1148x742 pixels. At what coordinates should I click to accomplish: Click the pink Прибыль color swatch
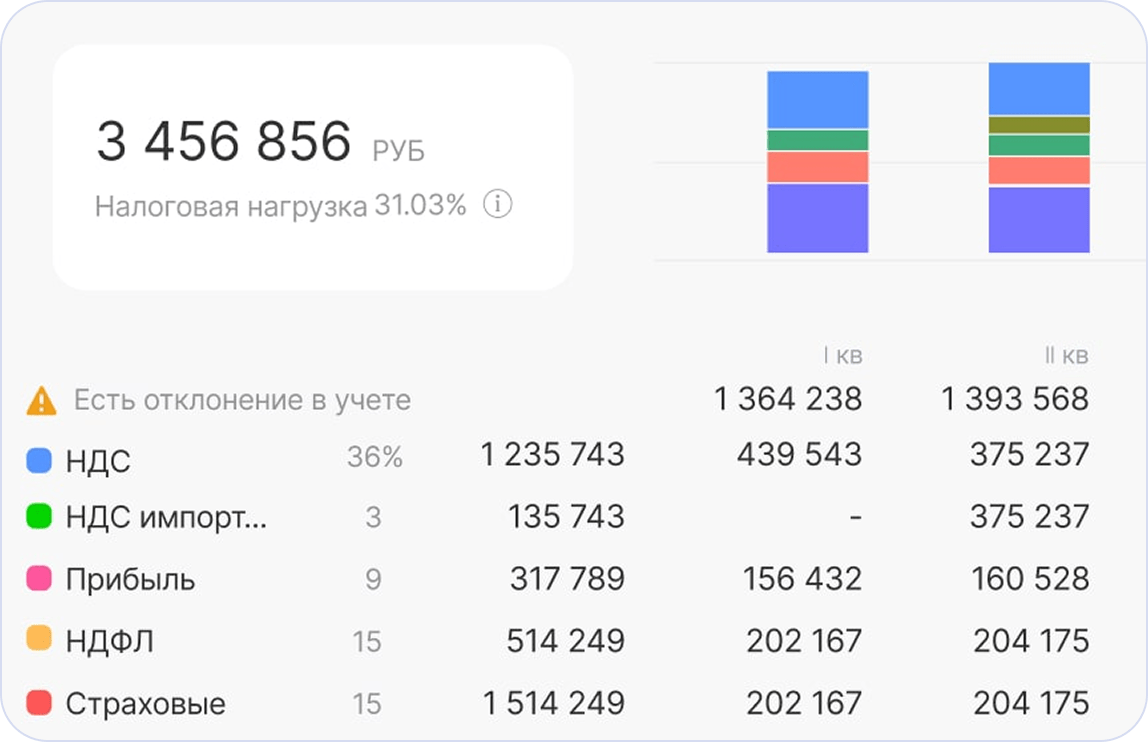39,579
